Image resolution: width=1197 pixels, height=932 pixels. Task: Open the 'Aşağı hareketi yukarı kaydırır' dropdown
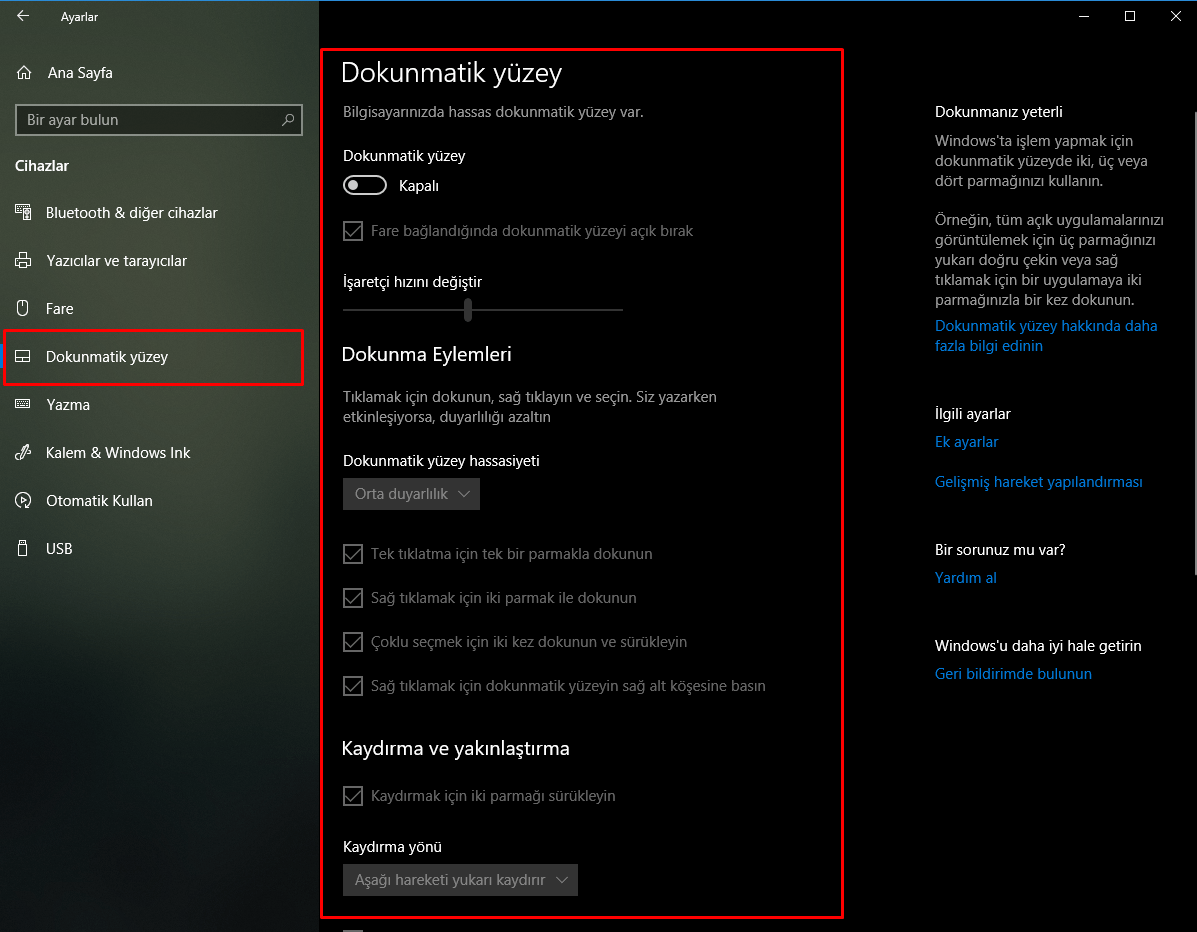[460, 880]
